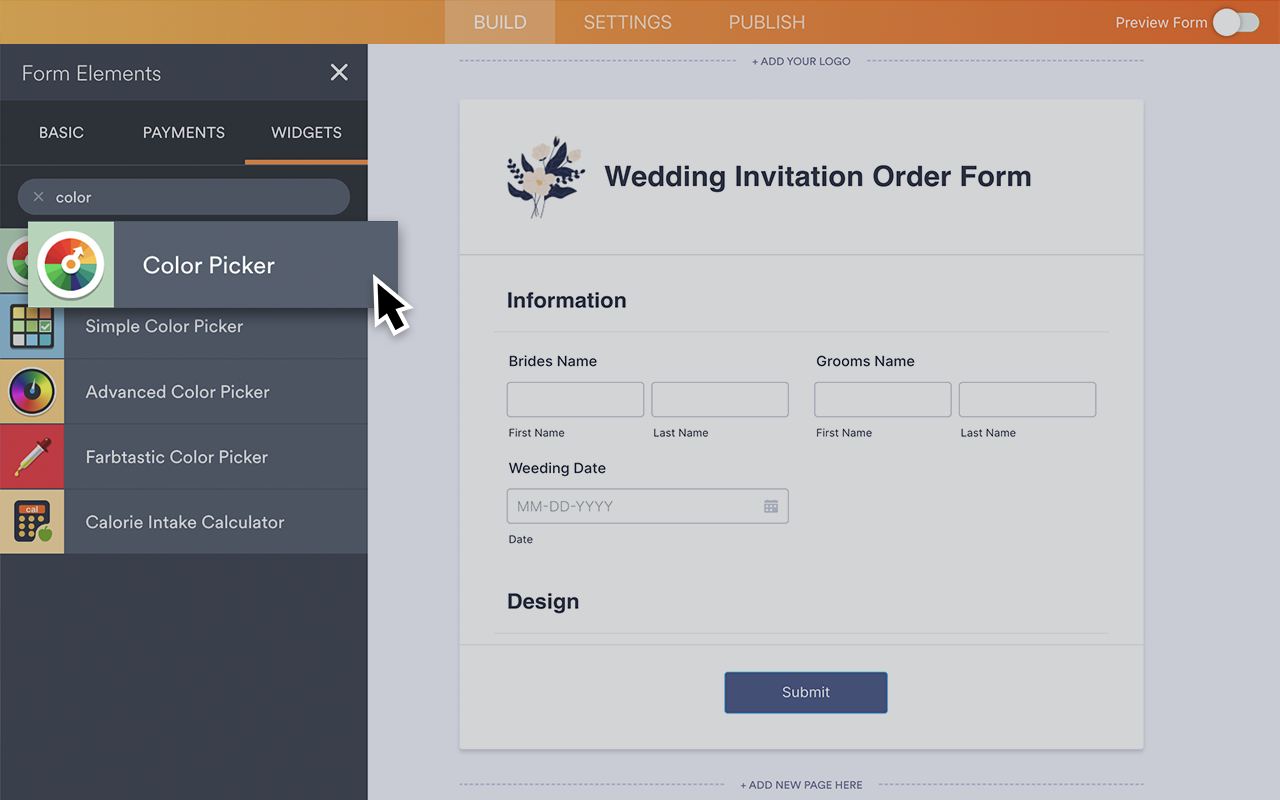The height and width of the screenshot is (800, 1280).
Task: Switch to the WIDGETS tab
Action: click(305, 132)
